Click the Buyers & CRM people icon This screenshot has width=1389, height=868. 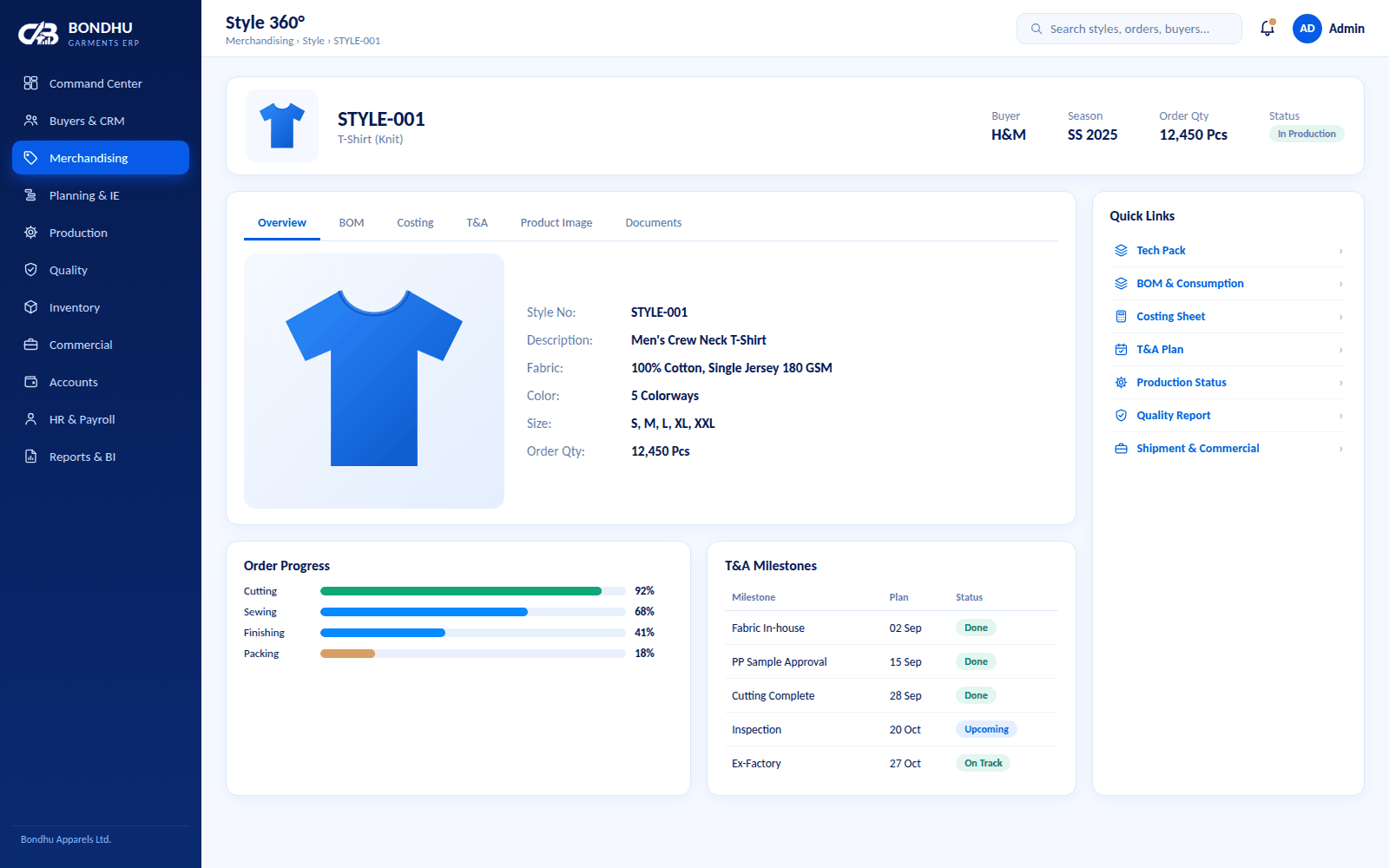(x=31, y=121)
